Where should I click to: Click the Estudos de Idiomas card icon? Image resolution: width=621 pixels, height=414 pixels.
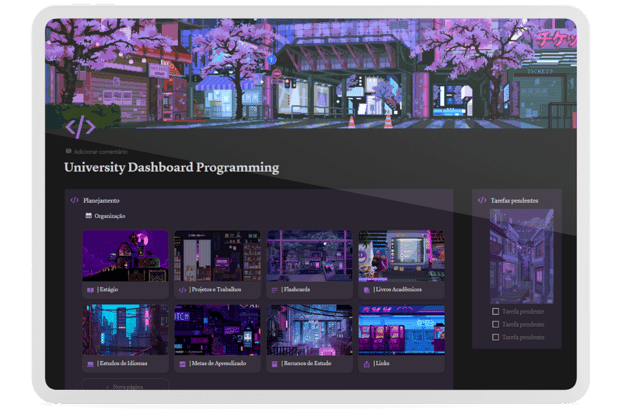90,364
